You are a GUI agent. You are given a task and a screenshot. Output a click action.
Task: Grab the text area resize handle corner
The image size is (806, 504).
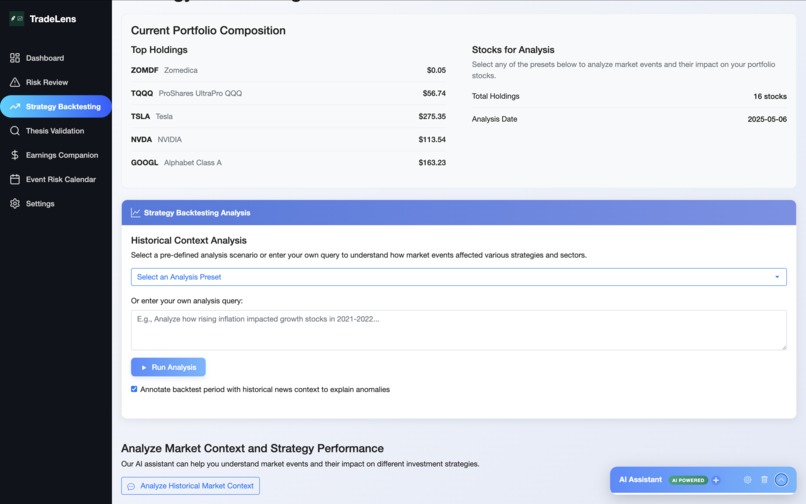point(783,347)
